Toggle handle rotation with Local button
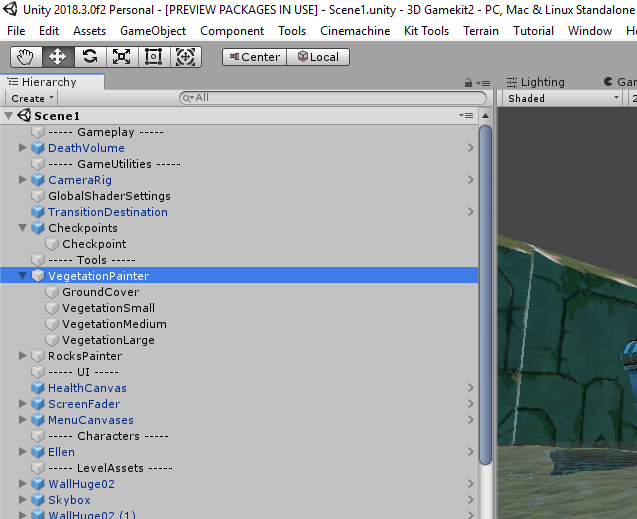637x519 pixels. point(318,57)
